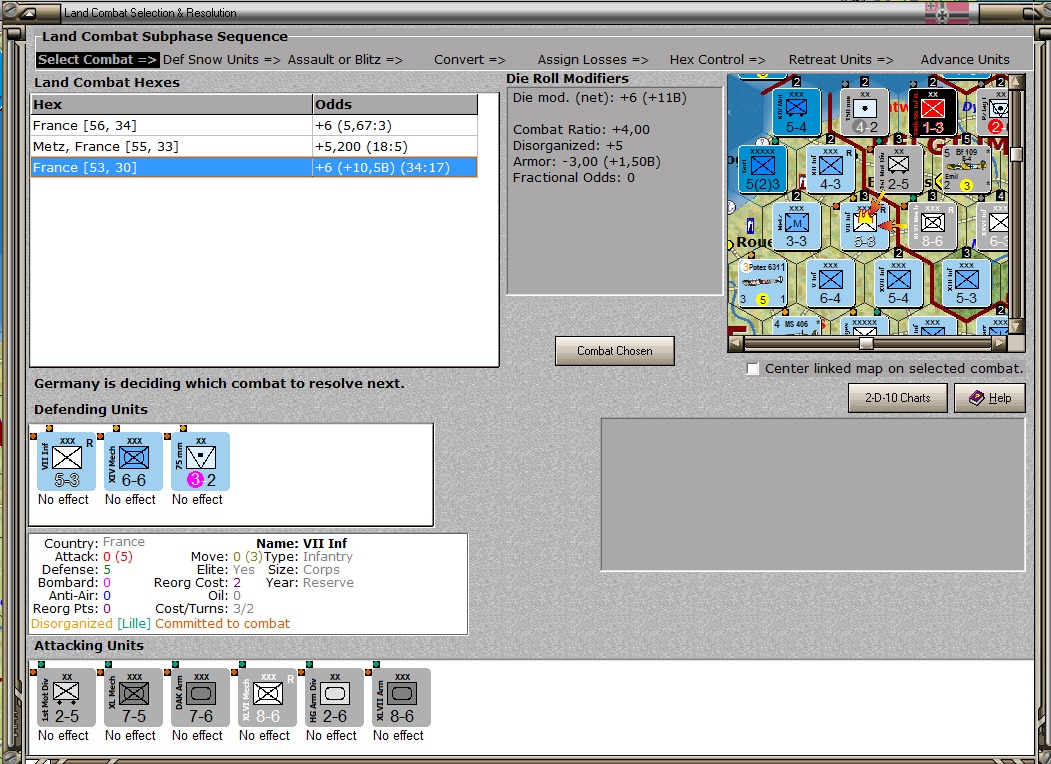Click the title bar left corner button

click(31, 12)
